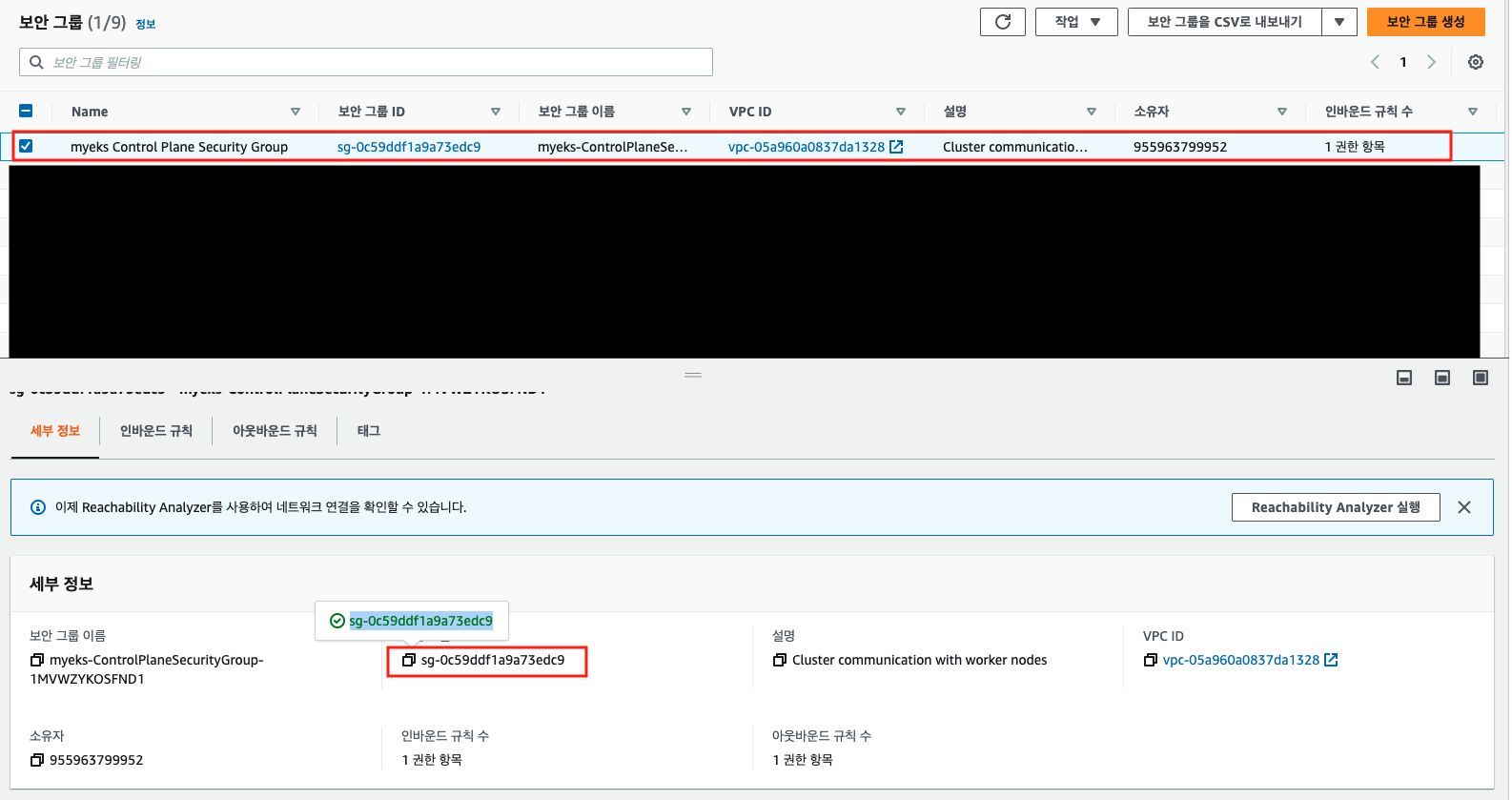Open the 작업 actions dropdown
Viewport: 1512px width, 800px height.
pos(1076,22)
